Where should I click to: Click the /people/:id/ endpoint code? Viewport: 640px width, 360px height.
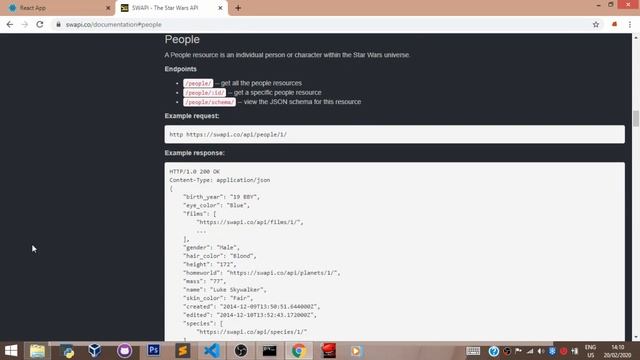[204, 93]
